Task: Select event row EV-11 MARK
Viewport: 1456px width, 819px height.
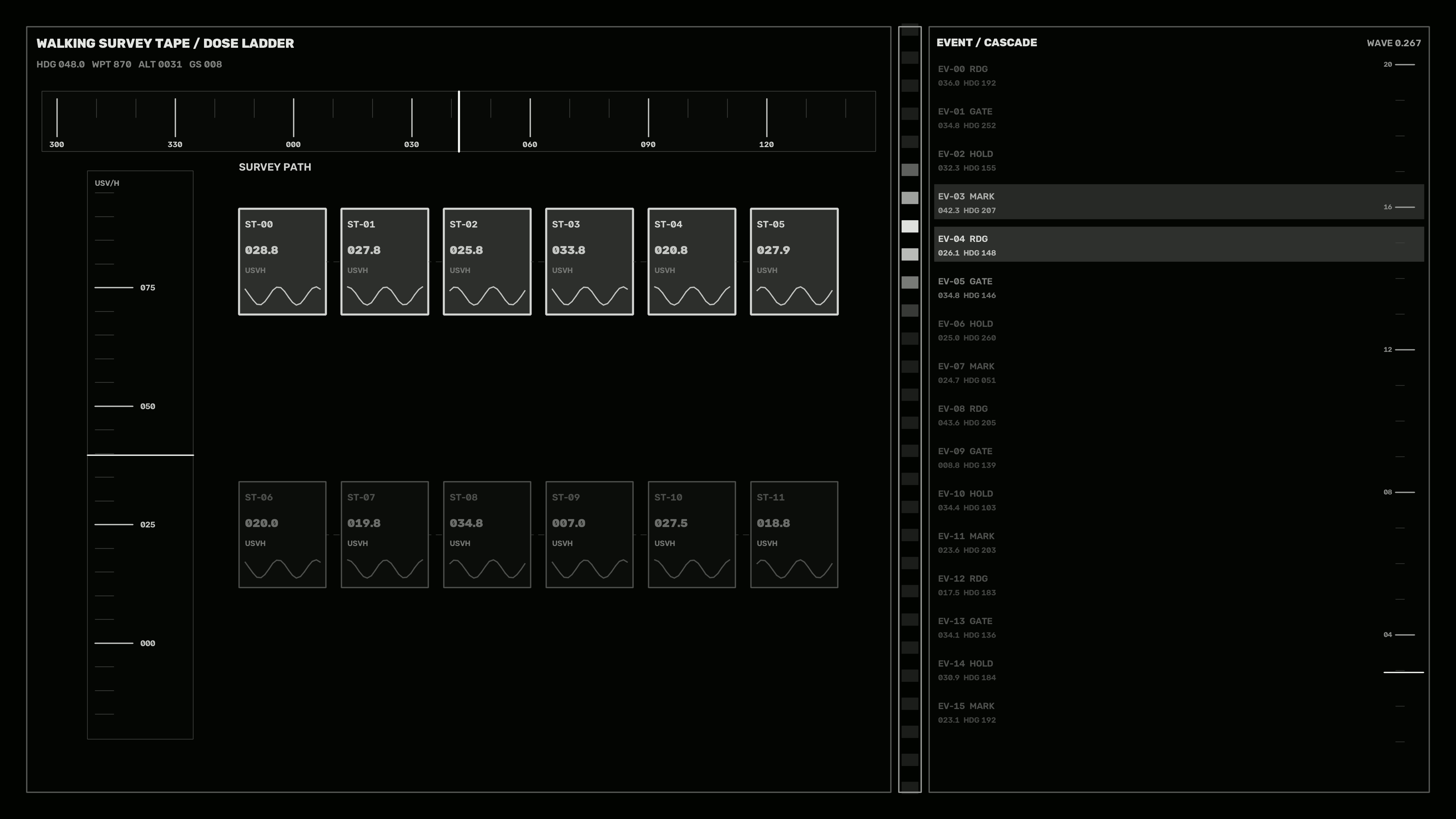Action: [1178, 541]
